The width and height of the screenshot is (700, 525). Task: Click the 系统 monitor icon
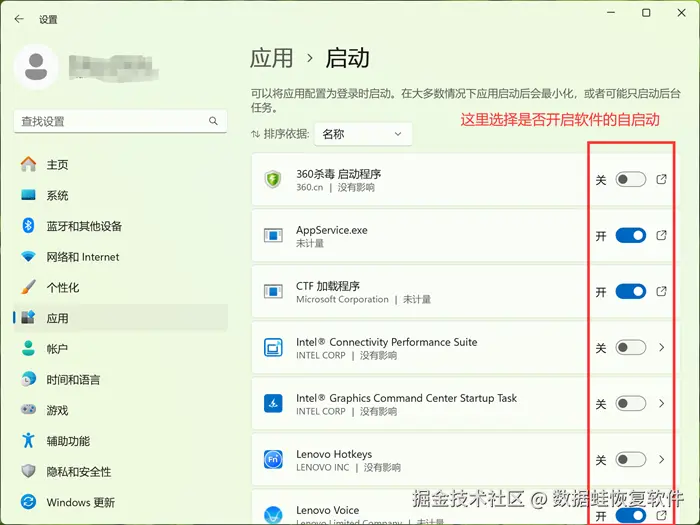pyautogui.click(x=29, y=195)
